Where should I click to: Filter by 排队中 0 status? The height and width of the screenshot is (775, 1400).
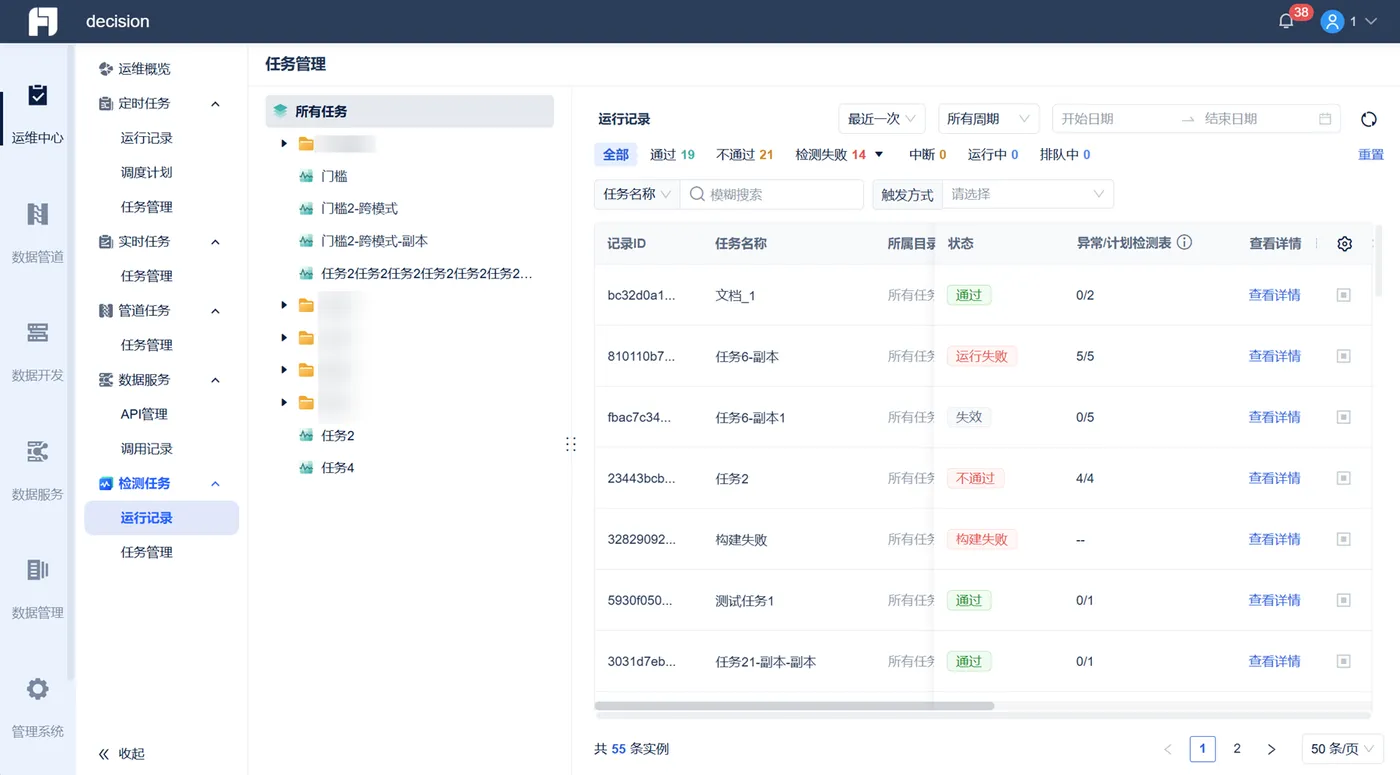pos(1065,155)
